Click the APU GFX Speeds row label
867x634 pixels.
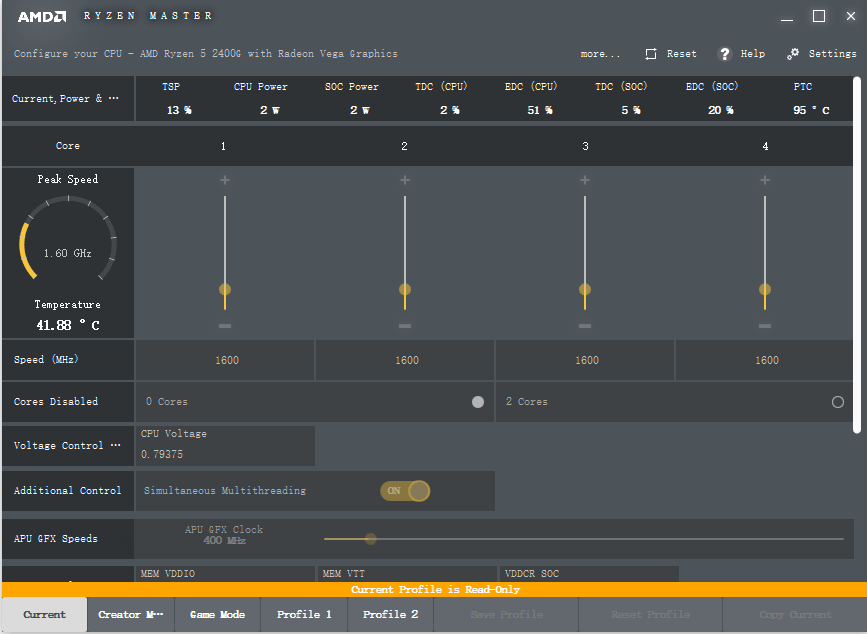coord(56,538)
